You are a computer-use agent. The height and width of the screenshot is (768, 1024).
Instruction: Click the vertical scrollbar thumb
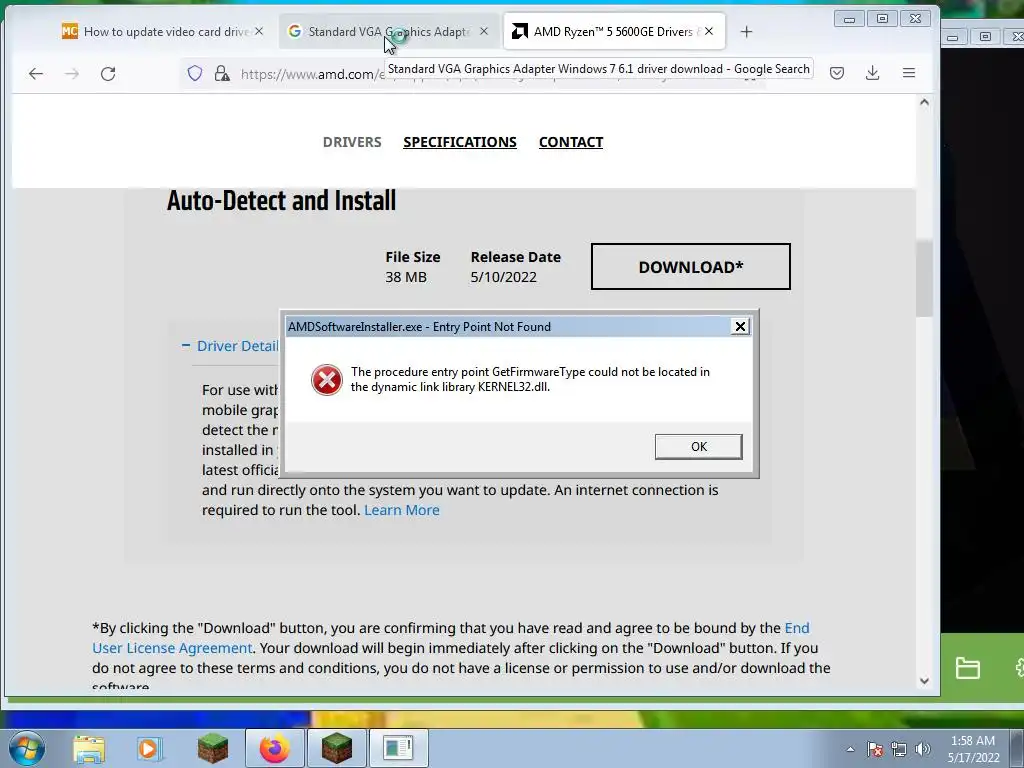[924, 279]
